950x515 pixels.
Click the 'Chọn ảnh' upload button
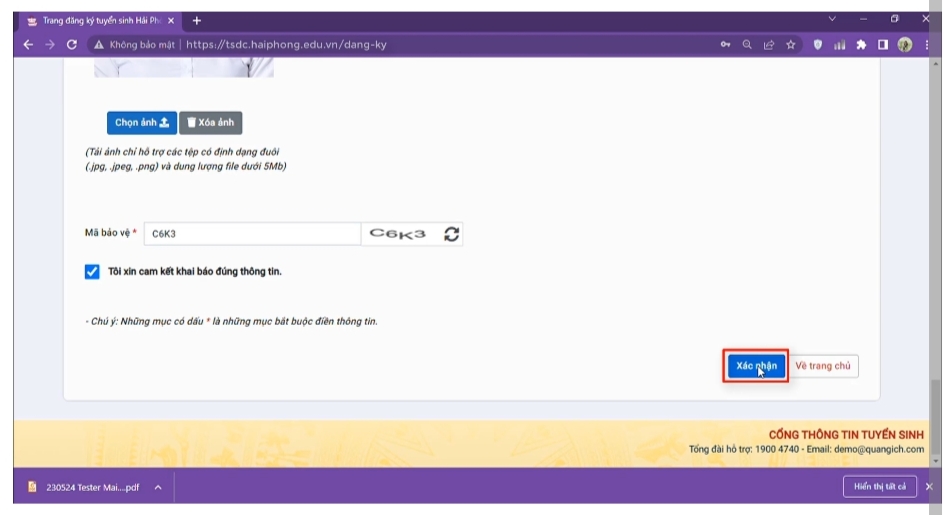(x=141, y=123)
